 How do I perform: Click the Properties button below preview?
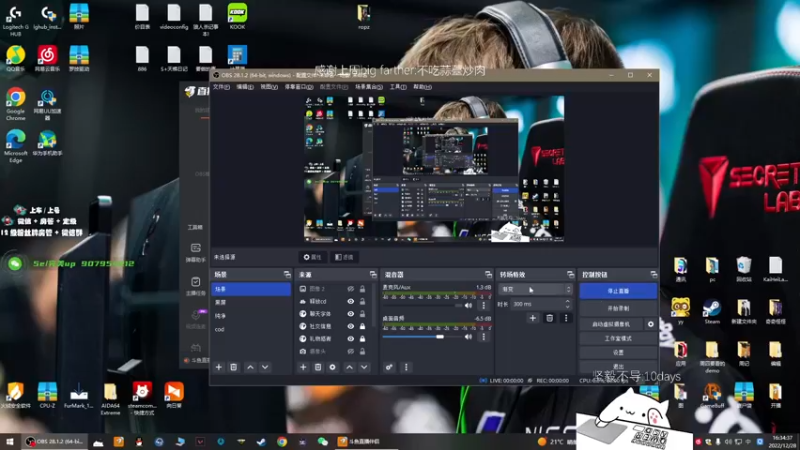click(x=313, y=257)
